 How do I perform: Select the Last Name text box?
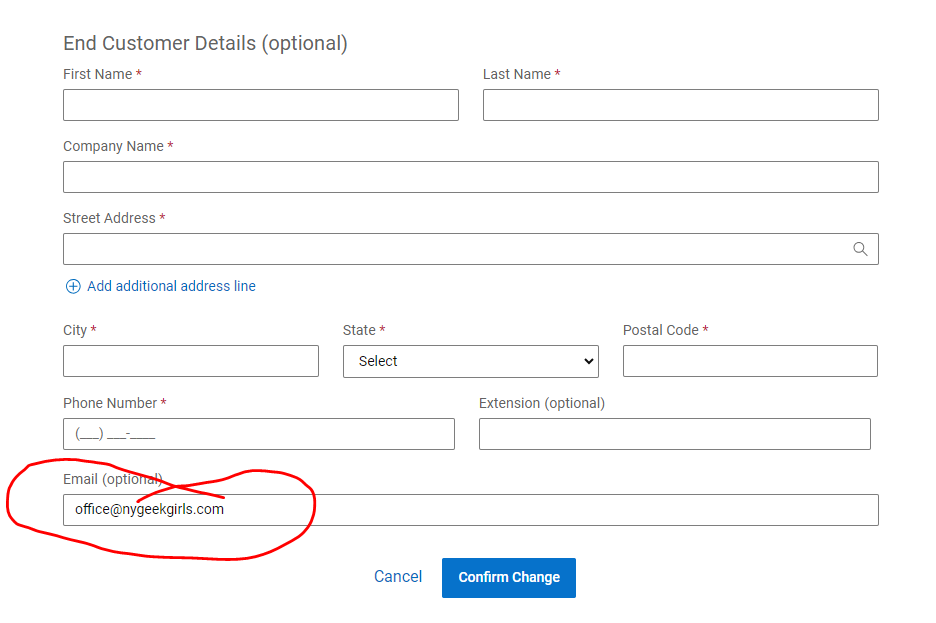click(x=680, y=105)
